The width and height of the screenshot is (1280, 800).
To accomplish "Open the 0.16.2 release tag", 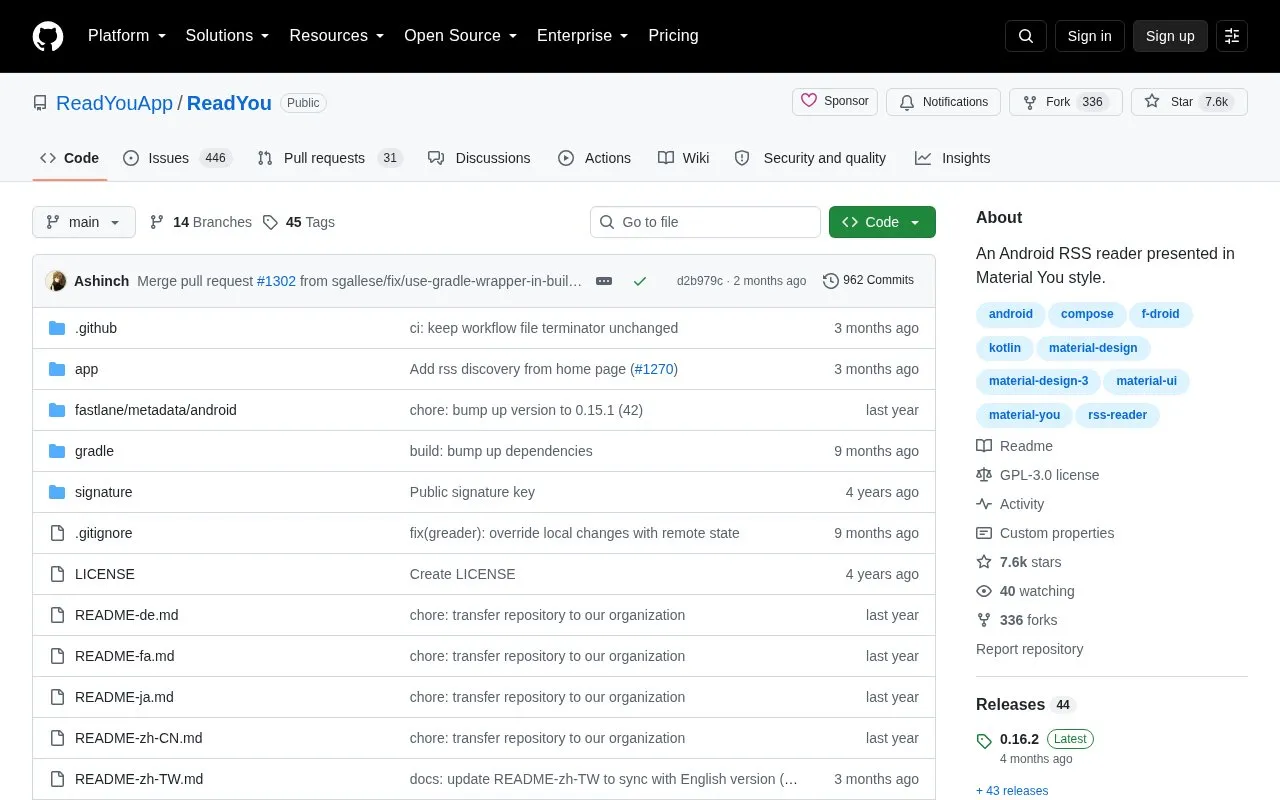I will [1019, 739].
